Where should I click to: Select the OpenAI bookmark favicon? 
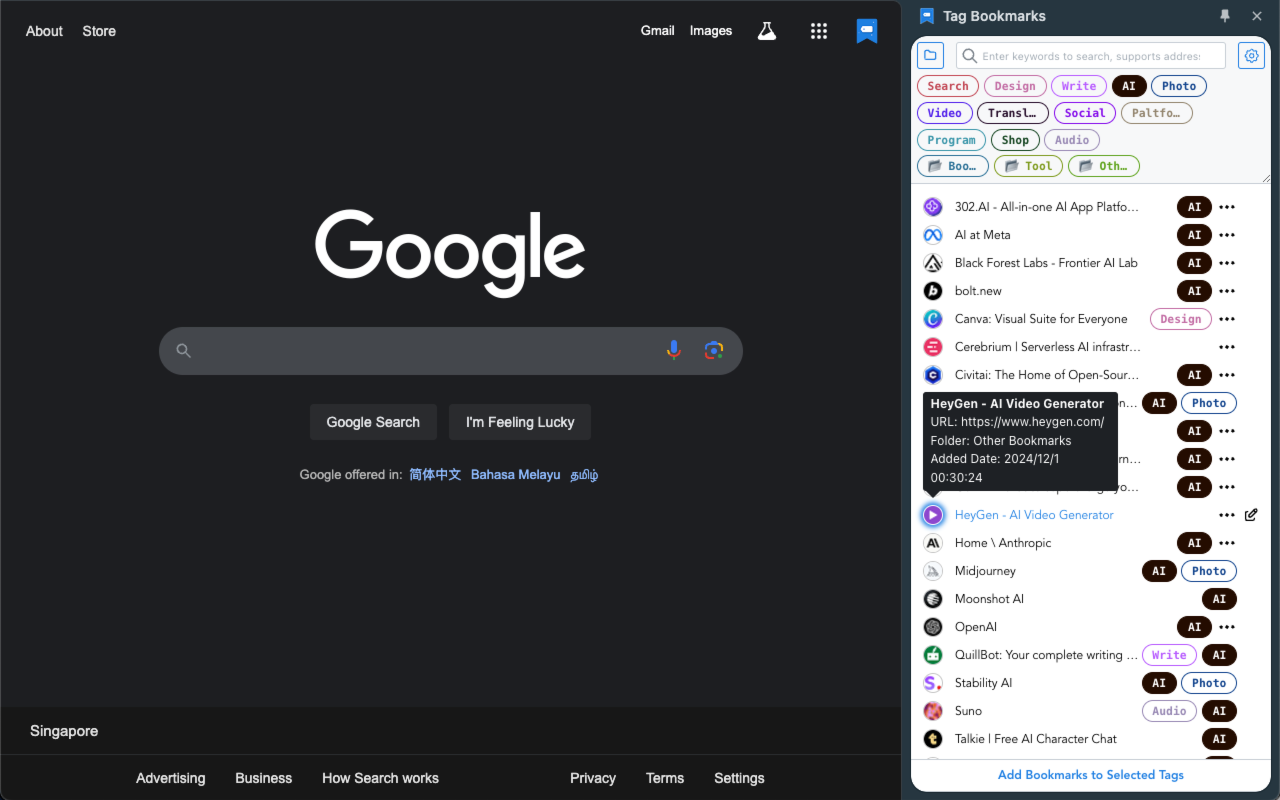click(x=932, y=626)
